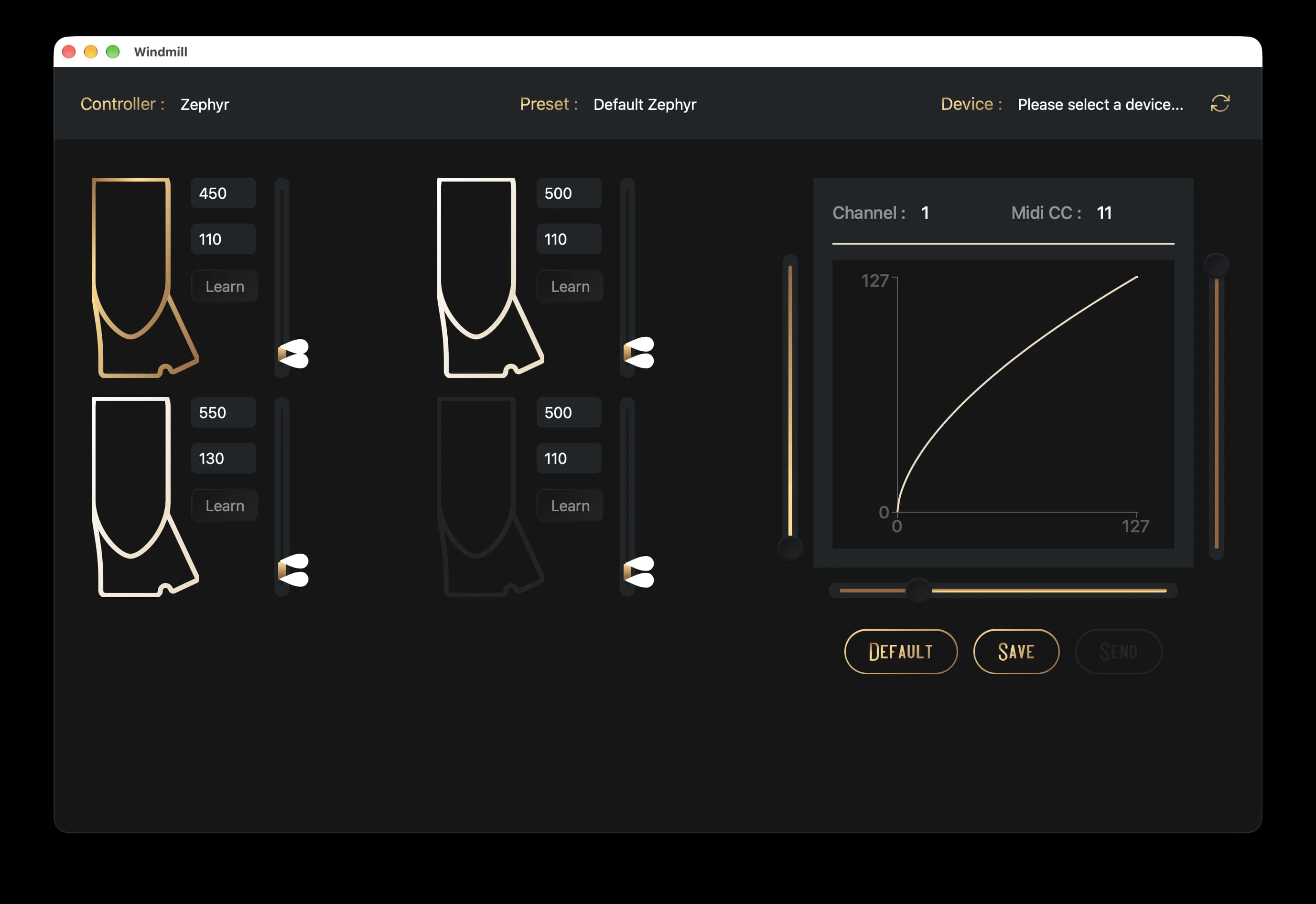1316x904 pixels.
Task: Click the Save button
Action: coord(1016,651)
